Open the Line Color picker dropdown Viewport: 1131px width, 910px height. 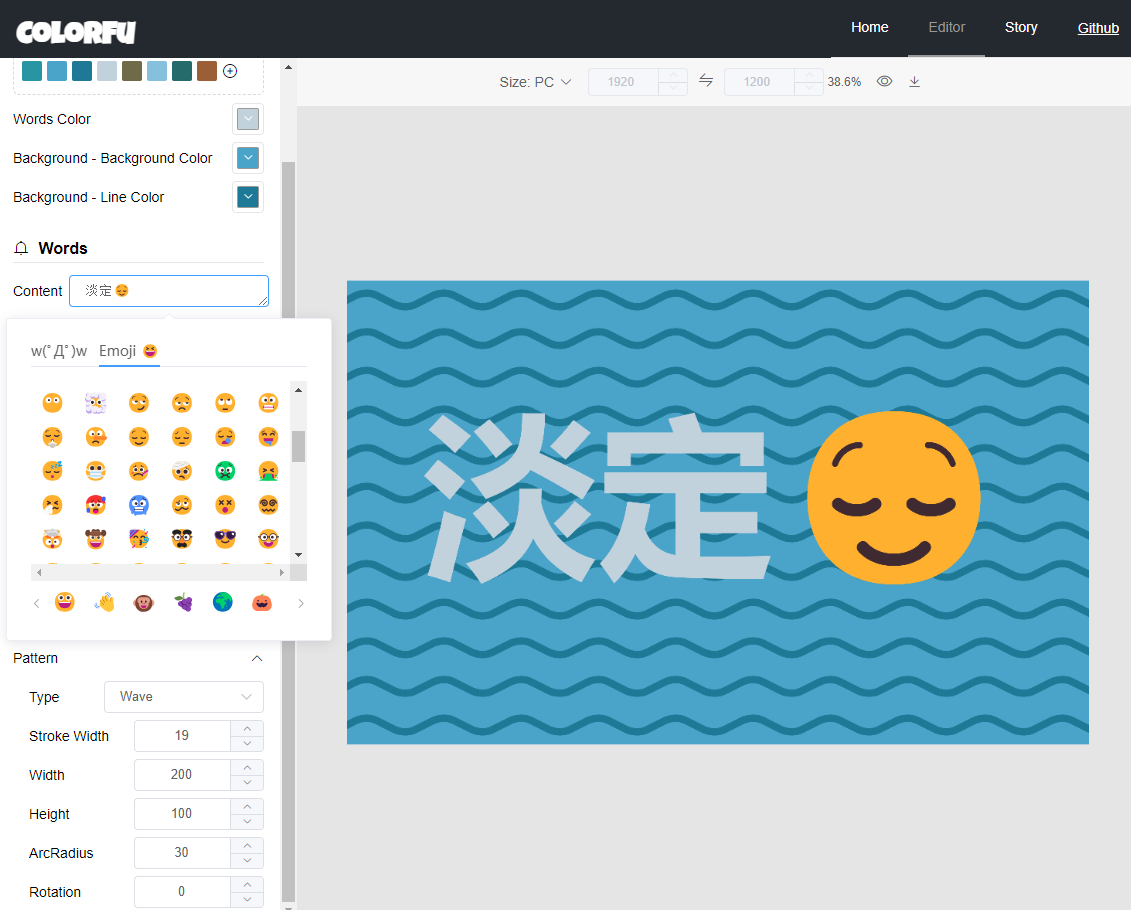point(248,197)
